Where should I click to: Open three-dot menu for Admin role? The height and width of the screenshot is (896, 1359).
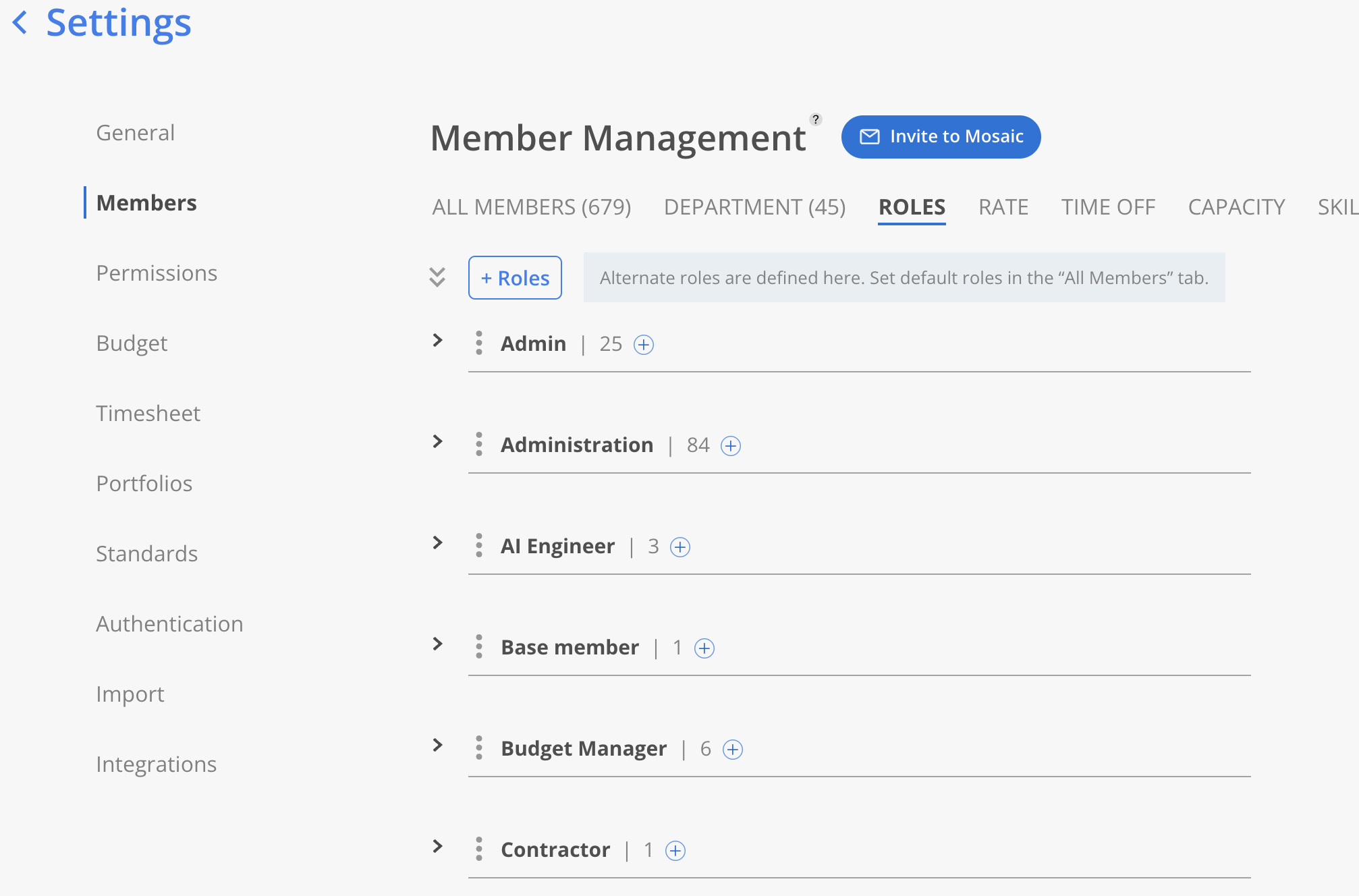click(x=479, y=343)
